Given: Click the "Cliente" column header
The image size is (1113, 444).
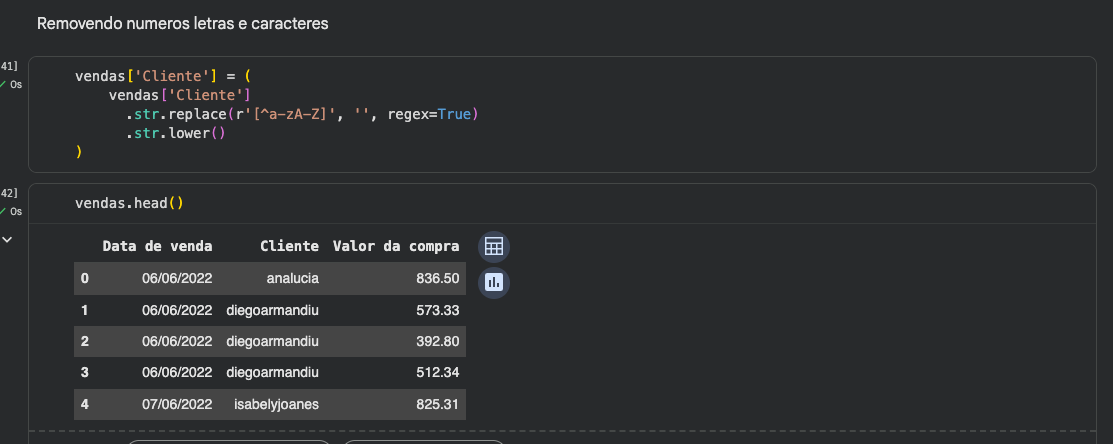Looking at the screenshot, I should tap(289, 246).
